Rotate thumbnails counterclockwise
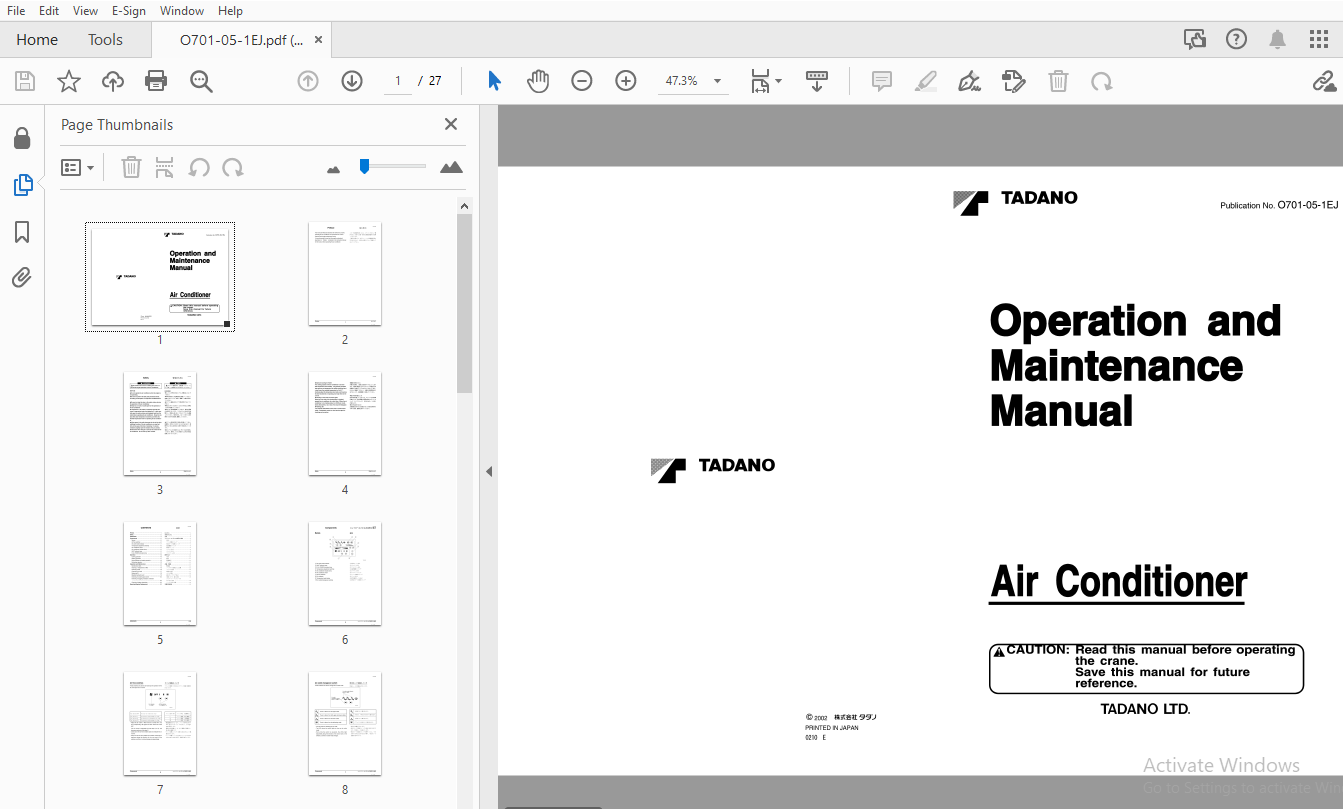 coord(199,167)
